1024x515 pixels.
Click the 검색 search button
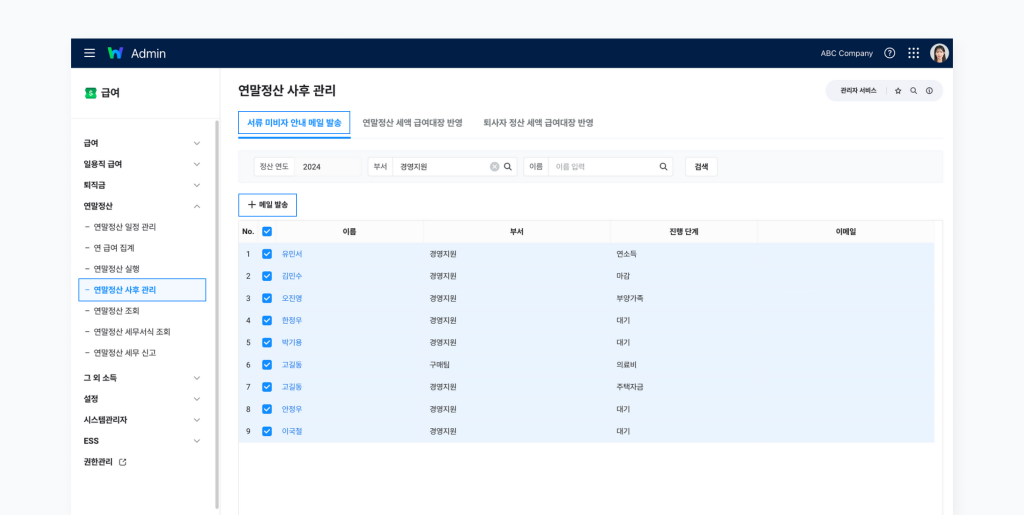pos(701,166)
